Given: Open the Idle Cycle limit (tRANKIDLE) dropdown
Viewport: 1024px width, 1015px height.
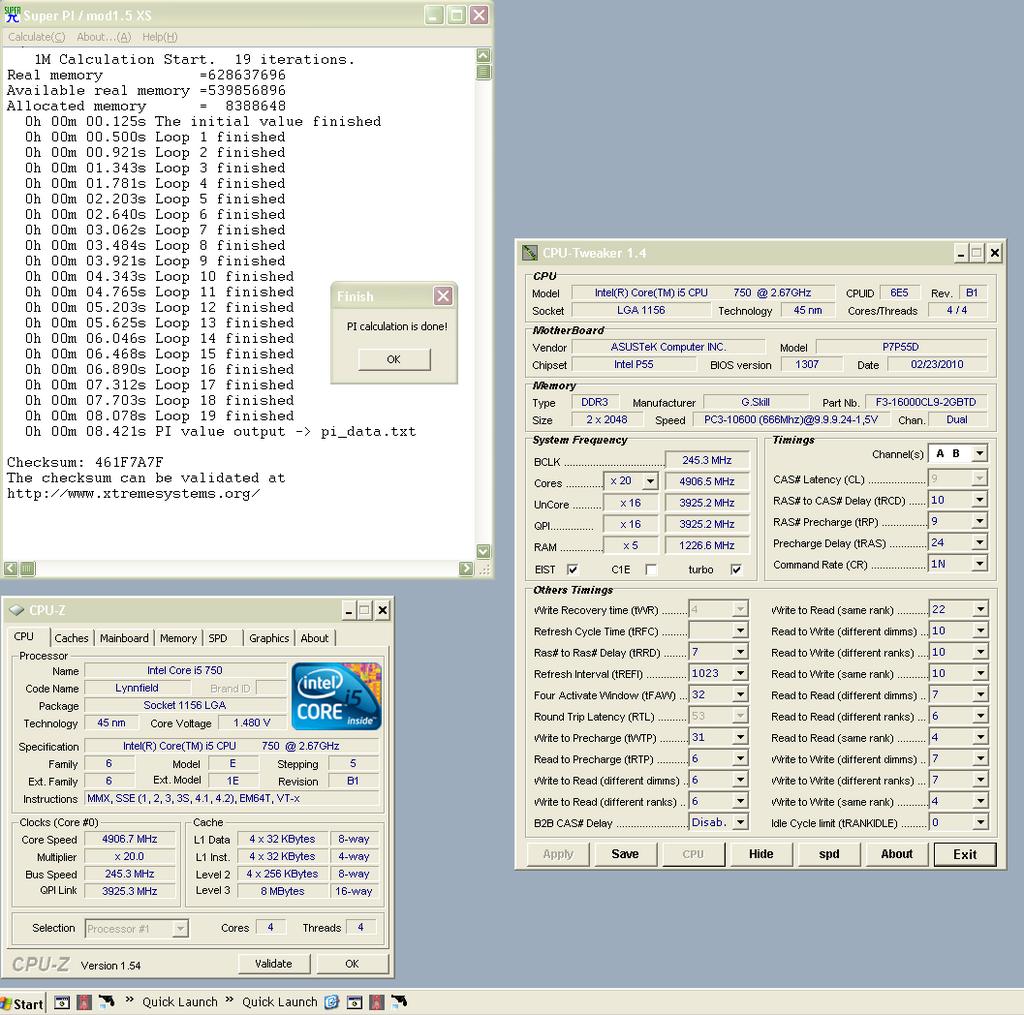Looking at the screenshot, I should pos(980,823).
